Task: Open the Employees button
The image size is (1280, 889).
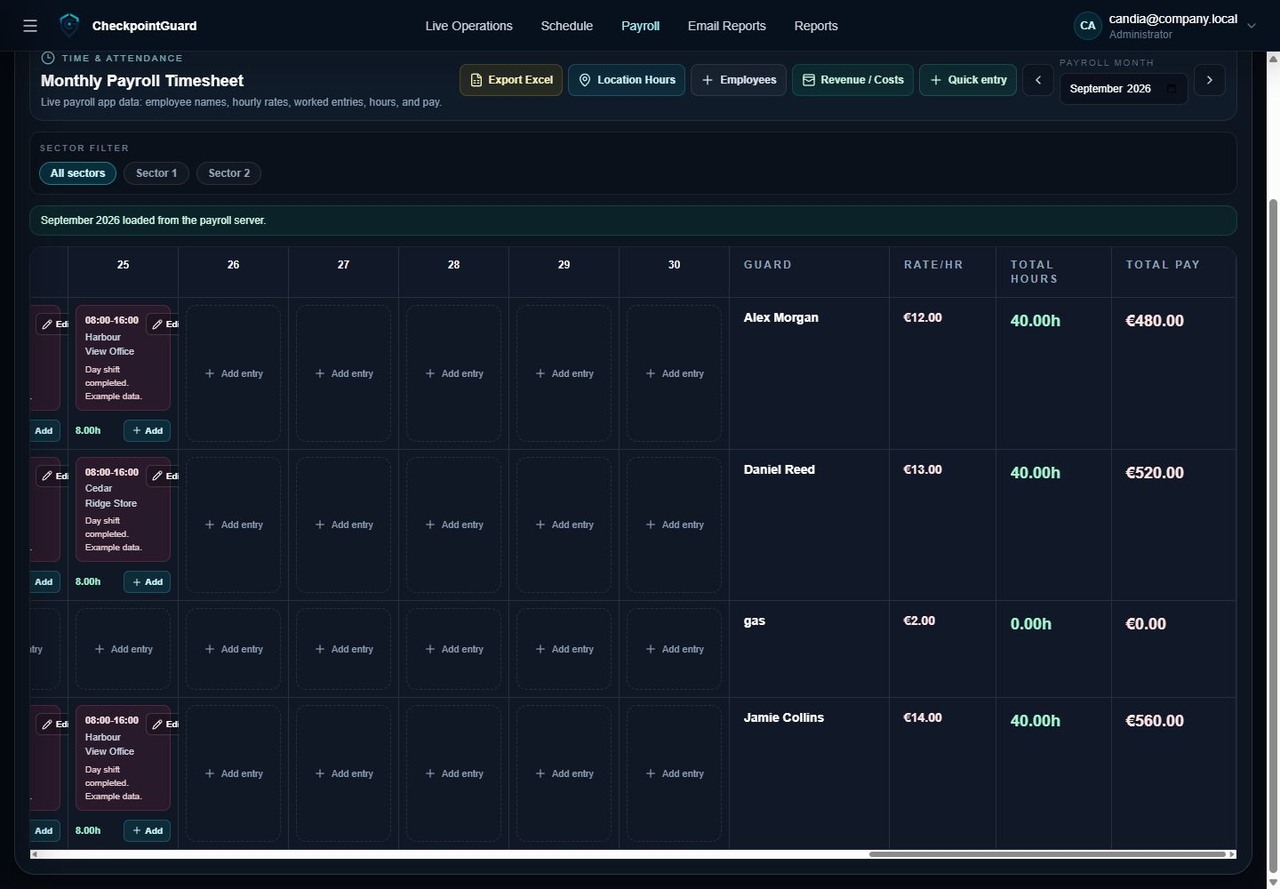Action: [x=738, y=80]
